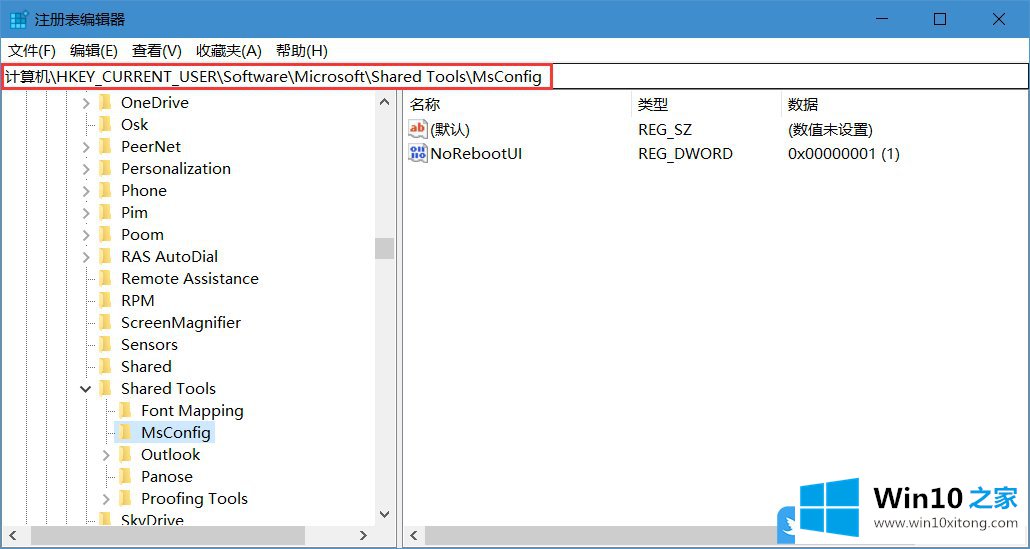
Task: Click tree pane scroll down arrow
Action: (x=384, y=516)
